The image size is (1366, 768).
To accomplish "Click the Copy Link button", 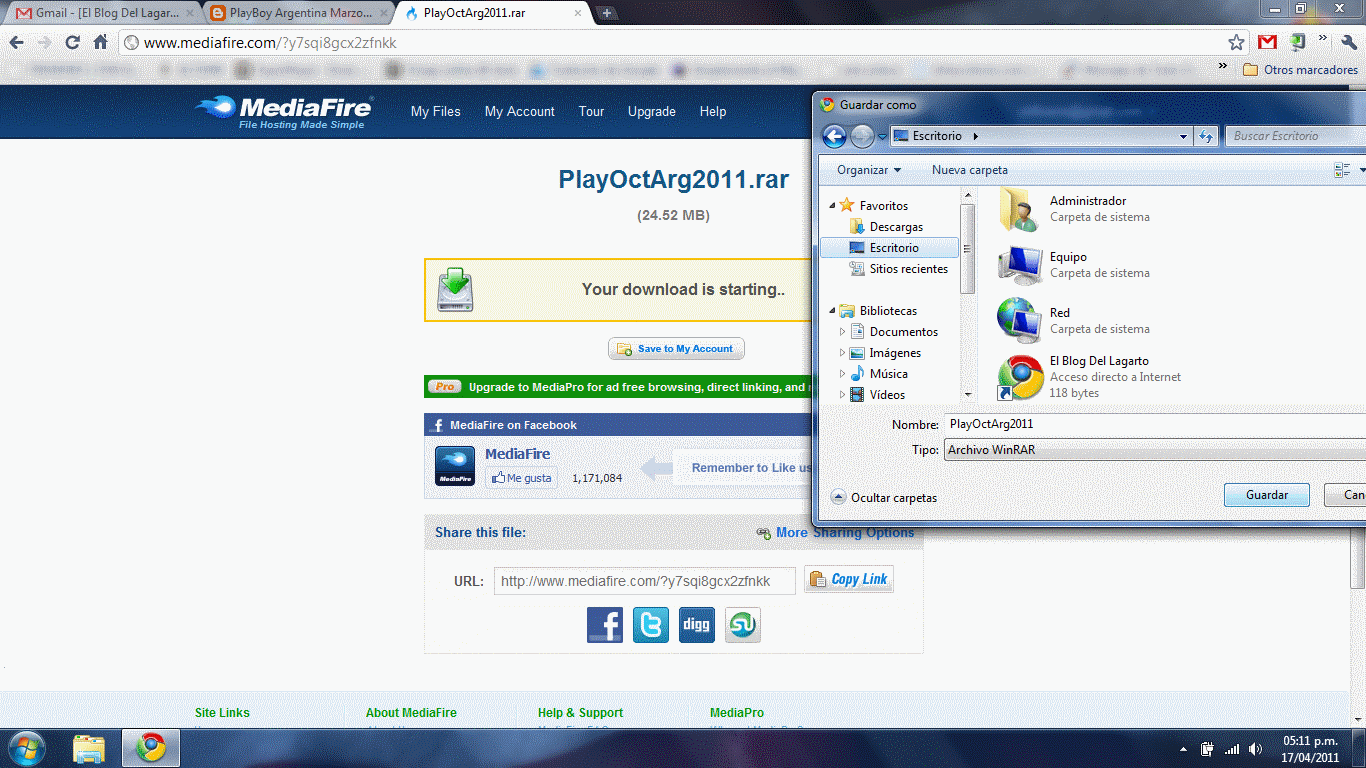I will coord(848,579).
